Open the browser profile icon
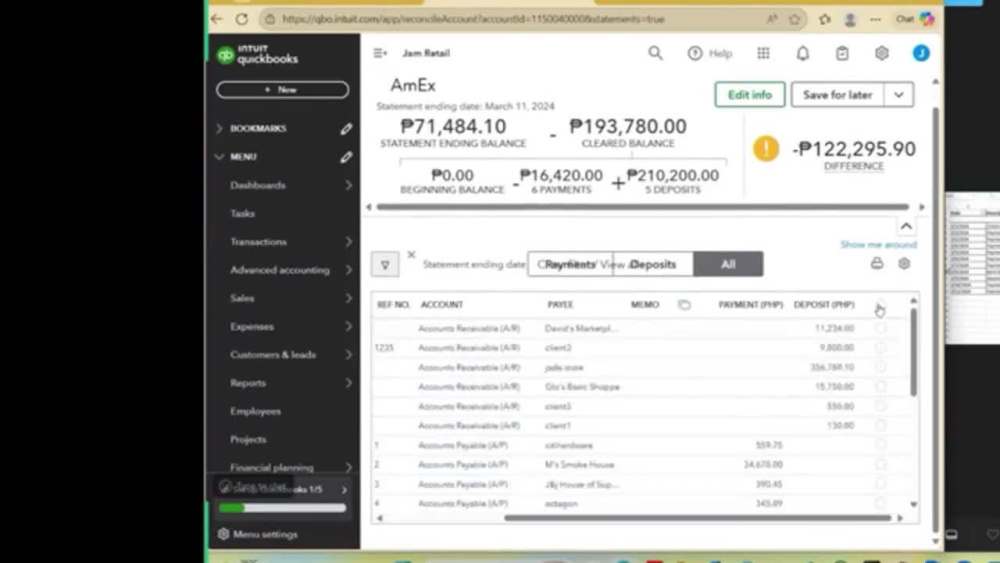 click(x=849, y=19)
